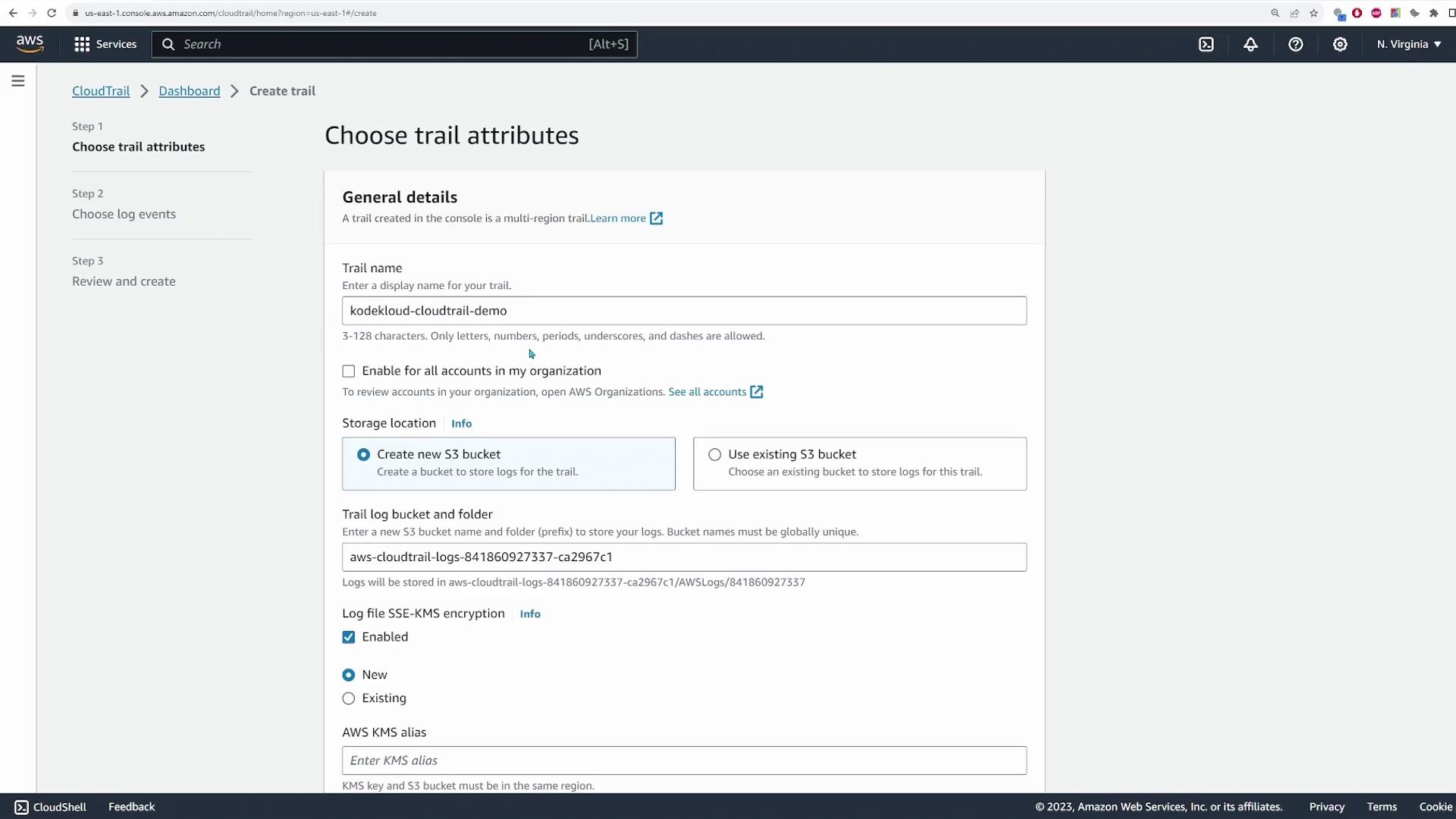
Task: Click the Enter KMS alias field
Action: 683,761
